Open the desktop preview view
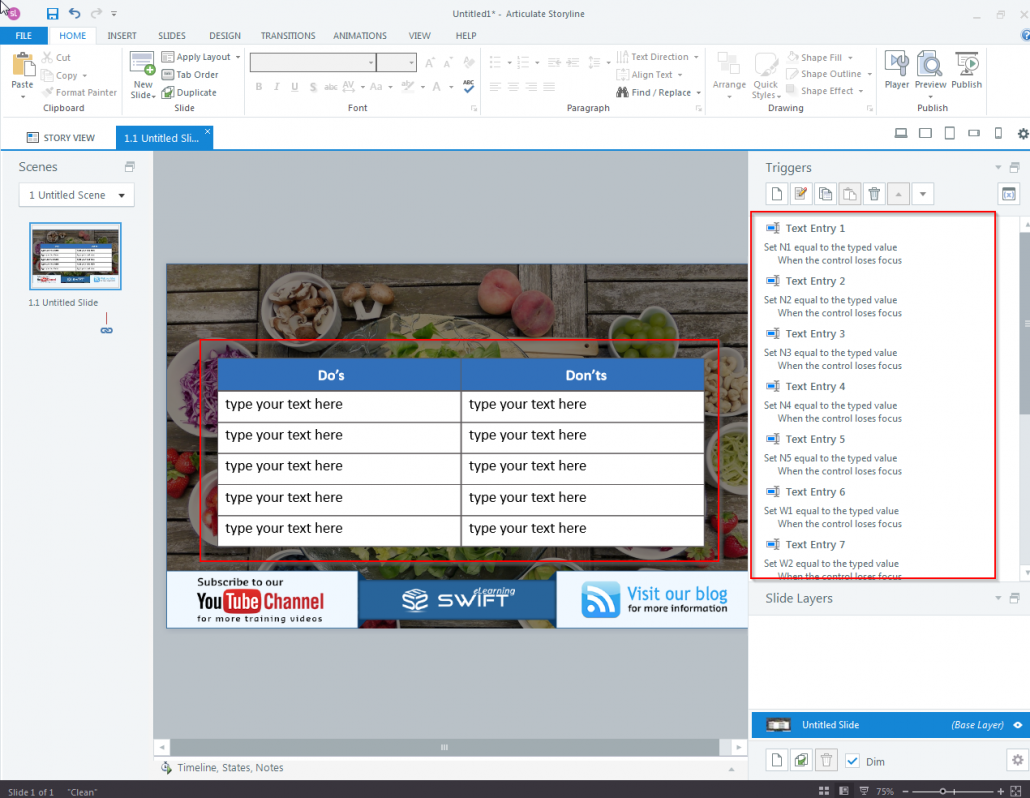Image resolution: width=1030 pixels, height=798 pixels. (x=901, y=132)
